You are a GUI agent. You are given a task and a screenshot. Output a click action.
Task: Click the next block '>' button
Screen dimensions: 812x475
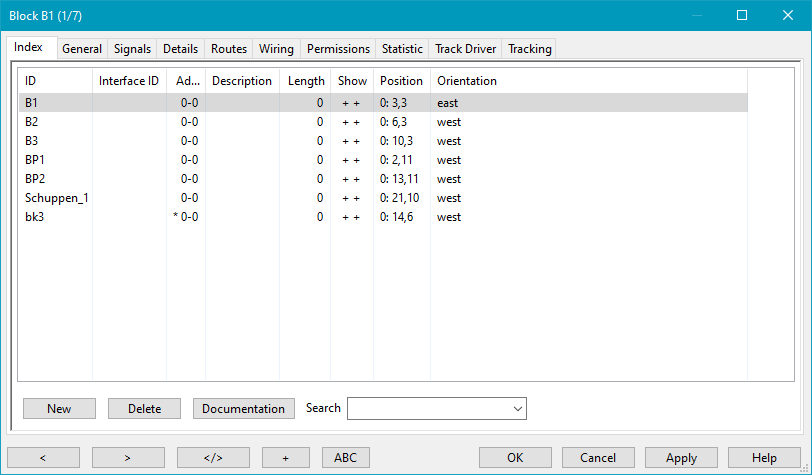[128, 457]
